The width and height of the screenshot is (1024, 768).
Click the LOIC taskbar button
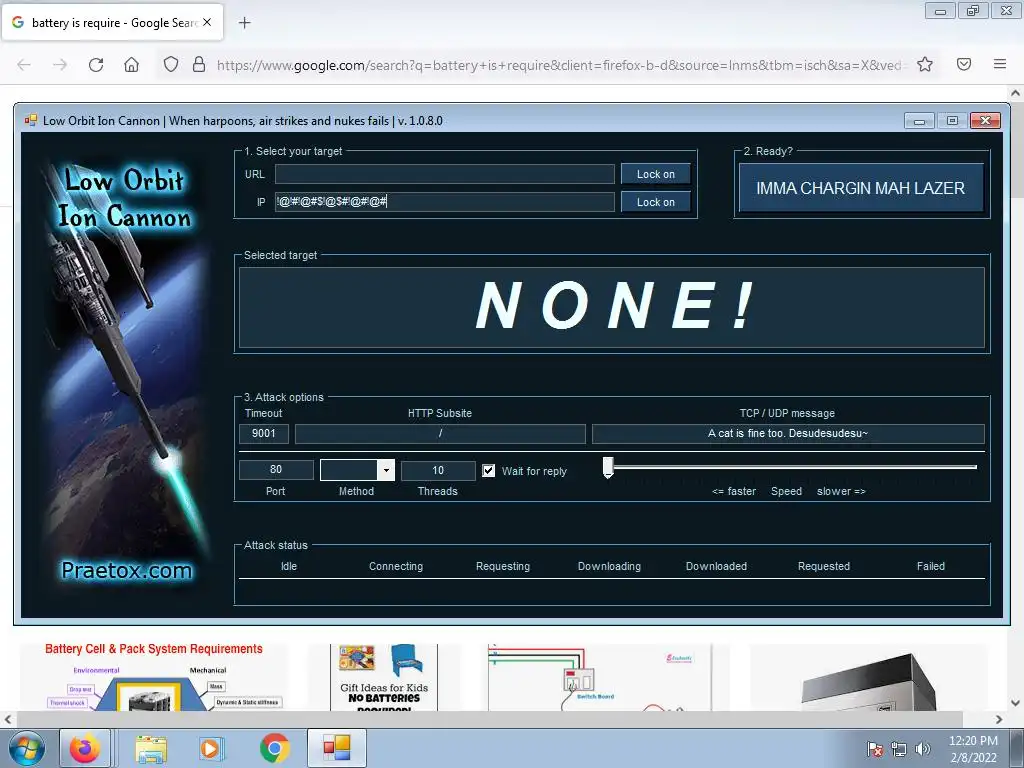337,748
